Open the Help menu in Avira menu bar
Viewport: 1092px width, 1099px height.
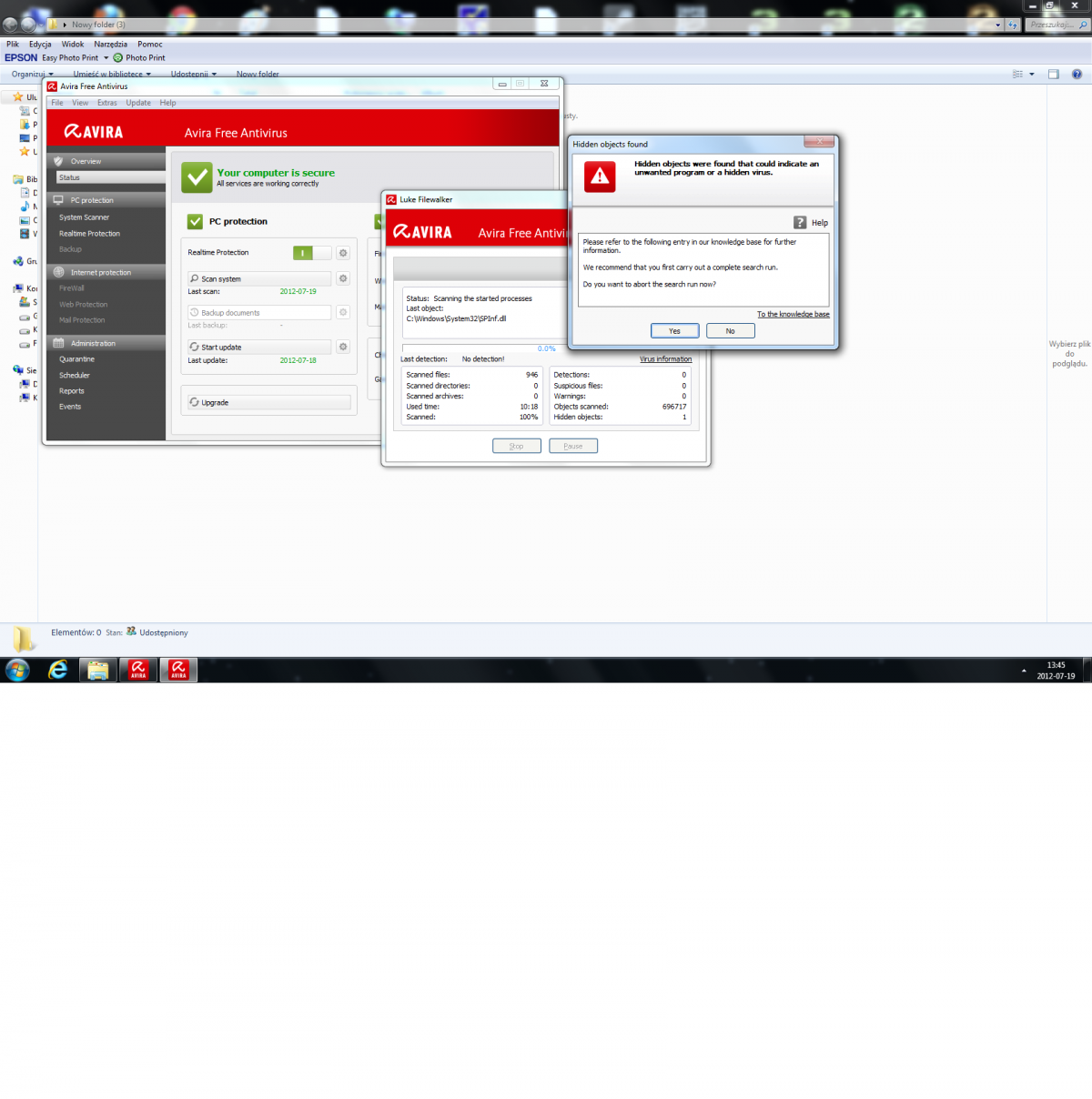coord(167,103)
